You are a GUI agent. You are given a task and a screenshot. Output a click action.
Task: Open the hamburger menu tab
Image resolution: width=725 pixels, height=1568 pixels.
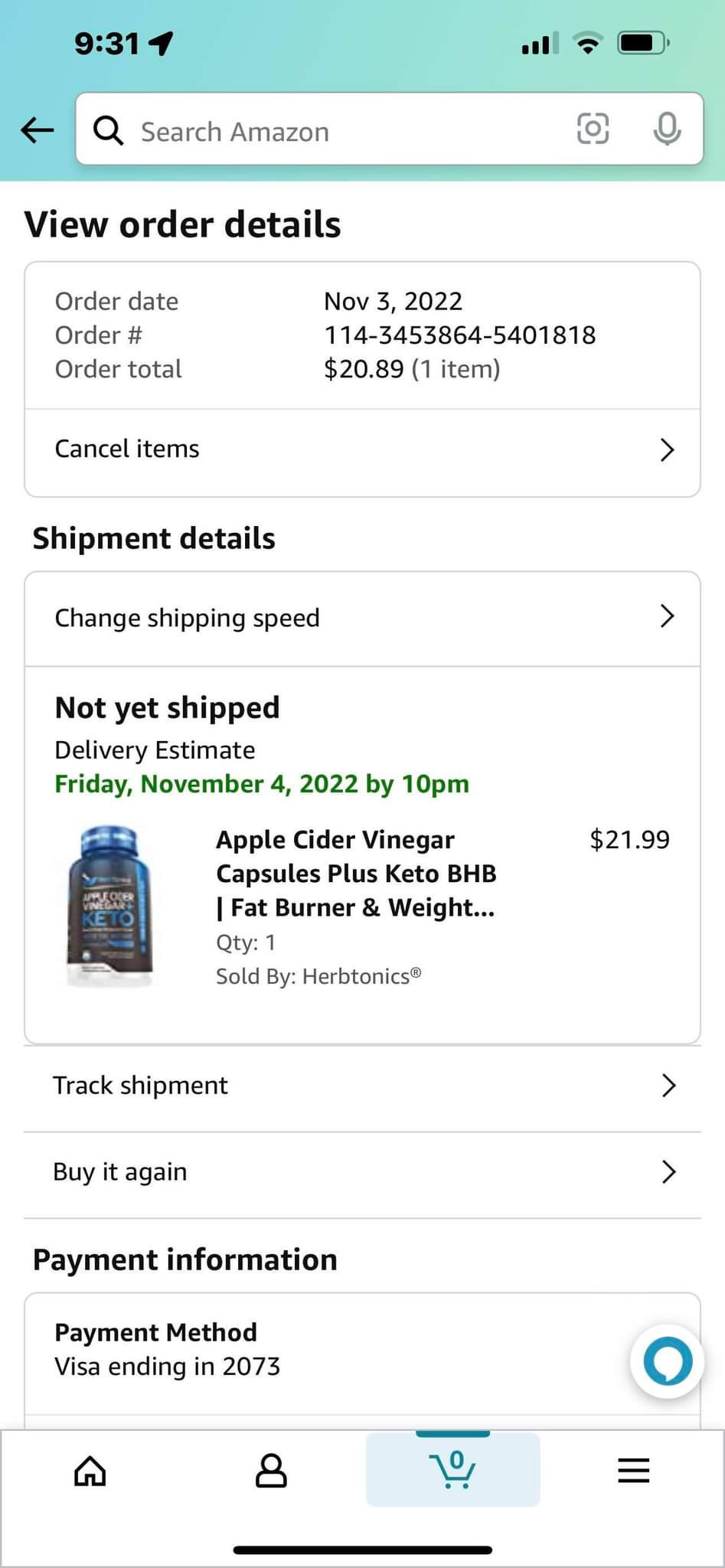[634, 1470]
